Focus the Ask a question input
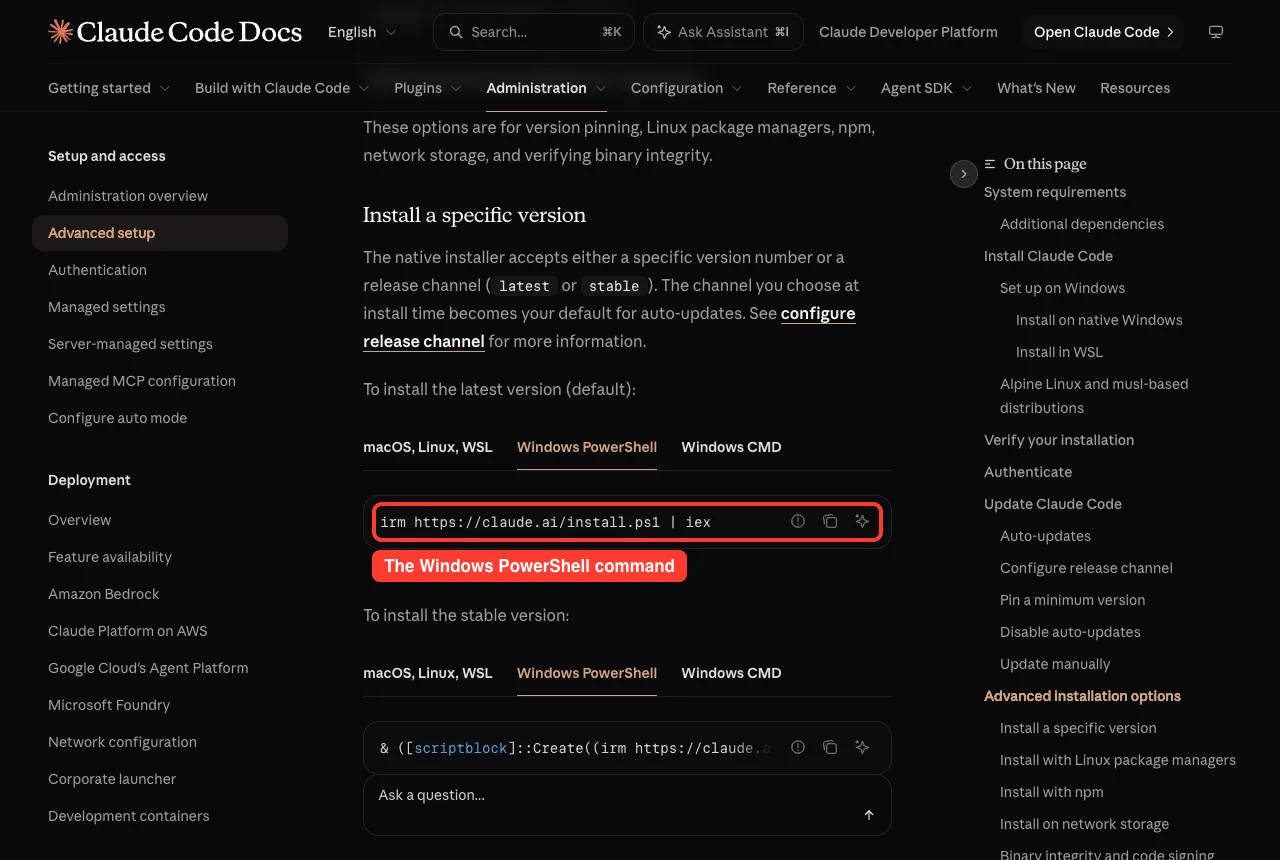The height and width of the screenshot is (860, 1280). coord(627,805)
